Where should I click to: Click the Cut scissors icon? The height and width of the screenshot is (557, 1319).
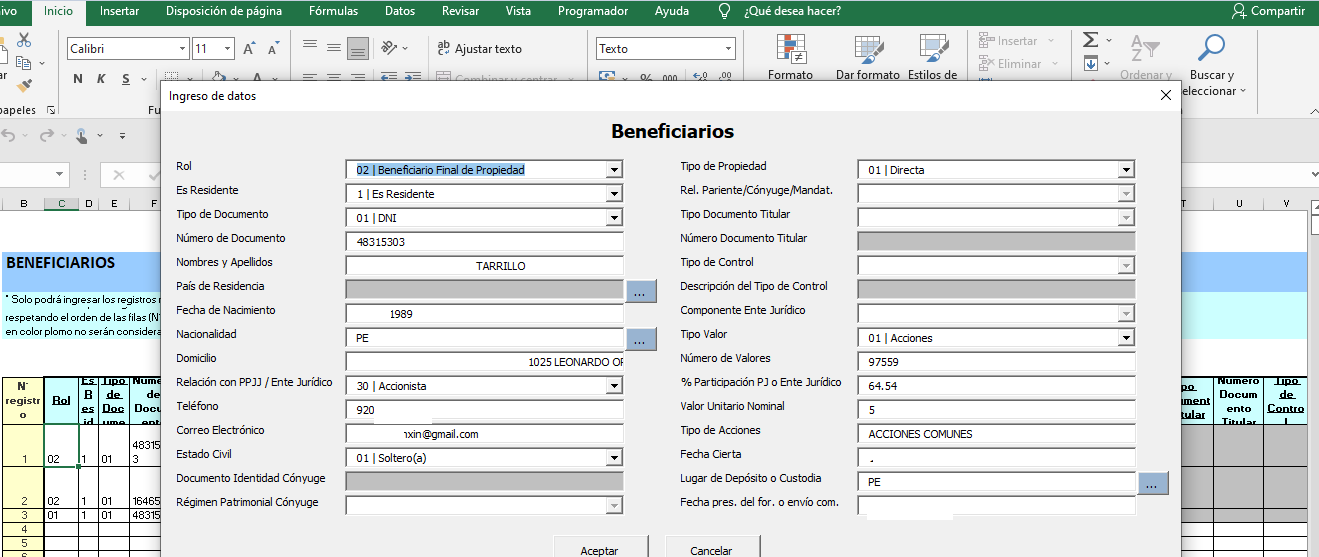(24, 40)
